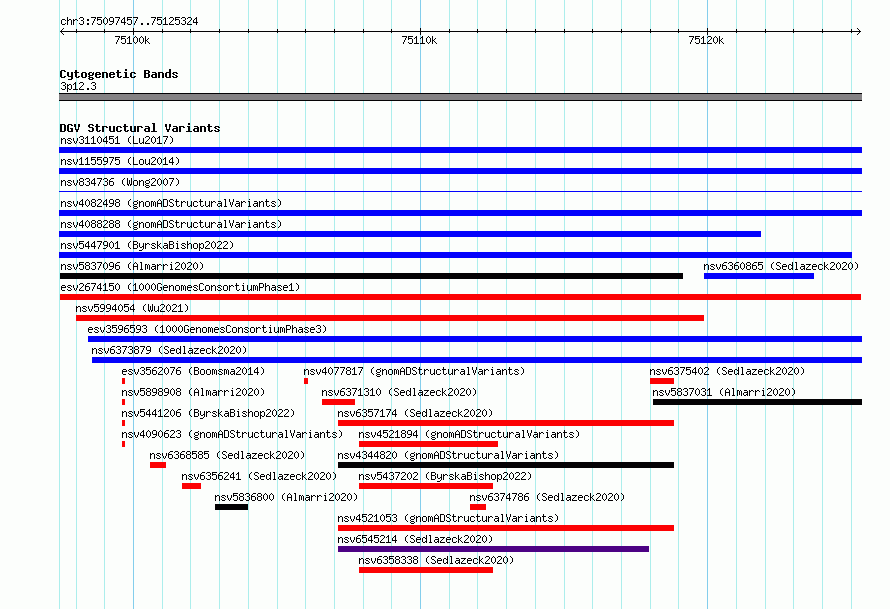This screenshot has height=609, width=890.
Task: Click red bar under nsv4521894
Action: coord(429,444)
